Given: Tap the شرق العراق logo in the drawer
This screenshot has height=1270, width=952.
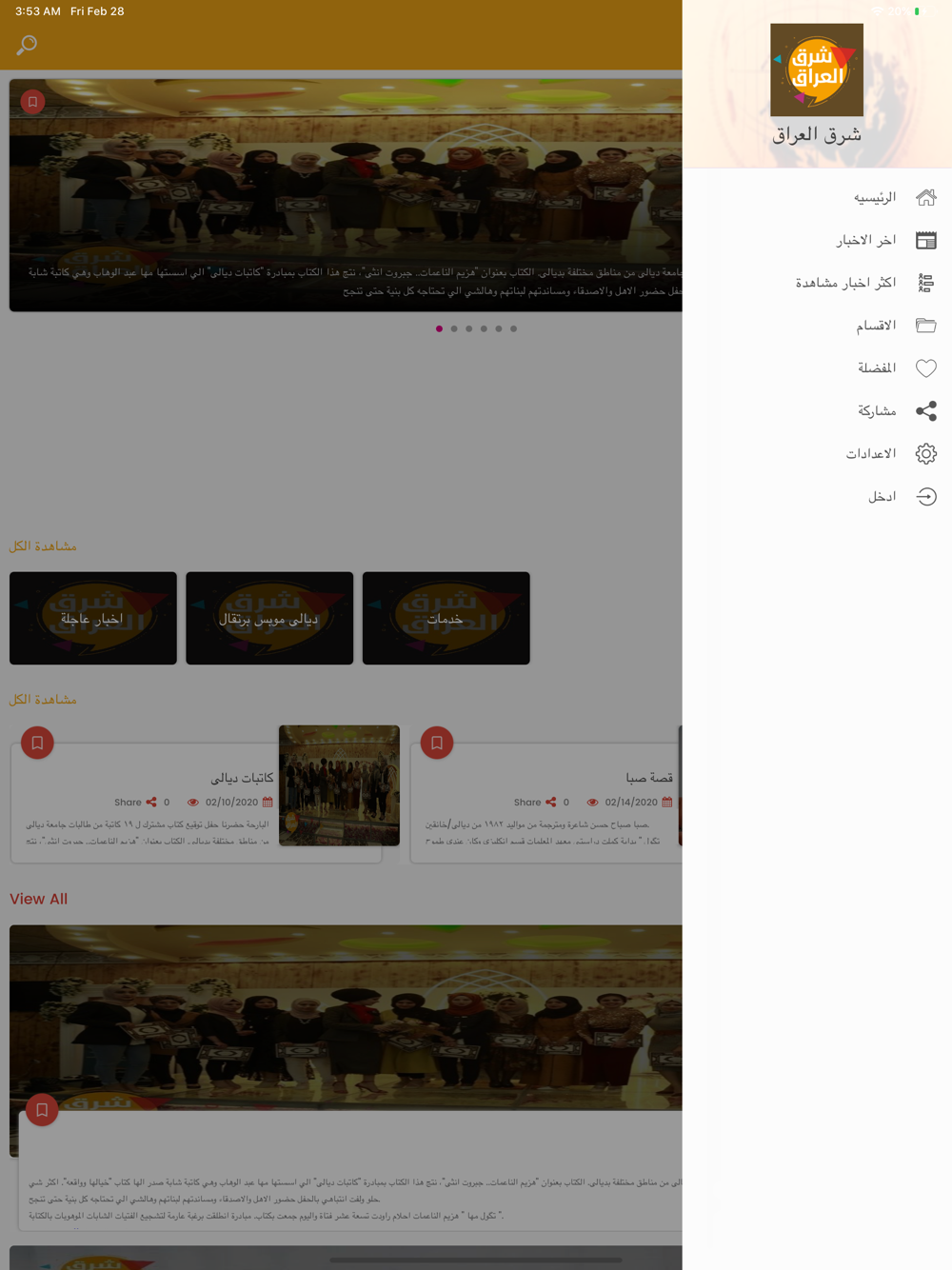Looking at the screenshot, I should tap(817, 69).
